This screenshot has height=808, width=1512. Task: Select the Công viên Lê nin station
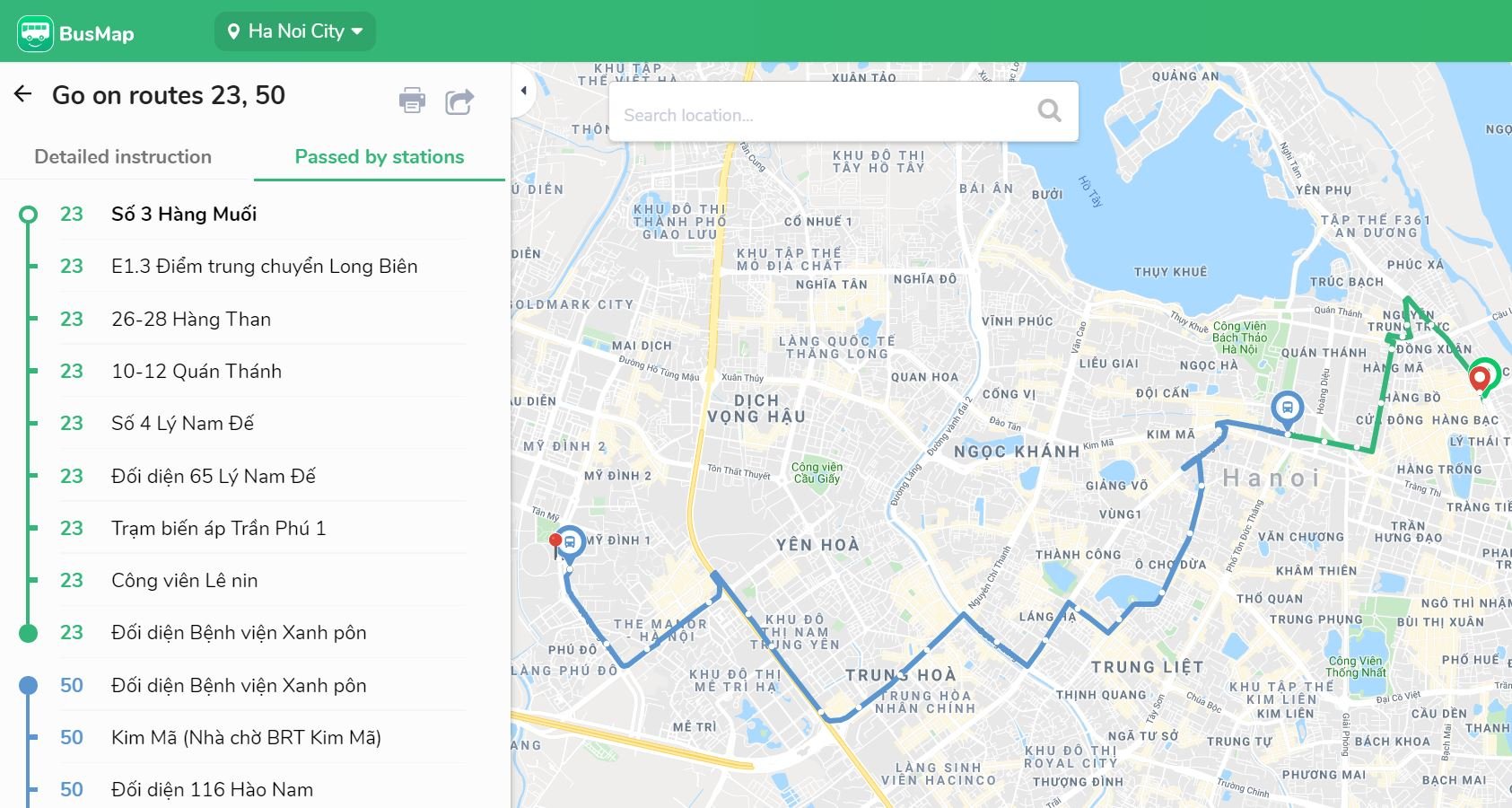[x=184, y=581]
